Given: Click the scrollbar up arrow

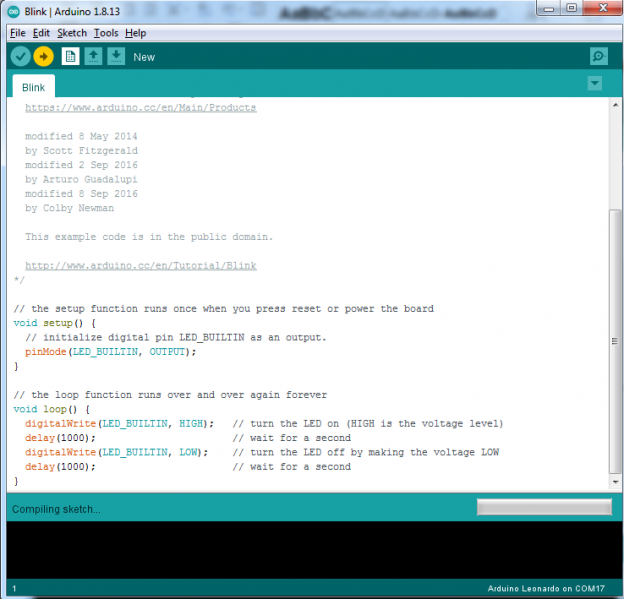Looking at the screenshot, I should point(615,105).
